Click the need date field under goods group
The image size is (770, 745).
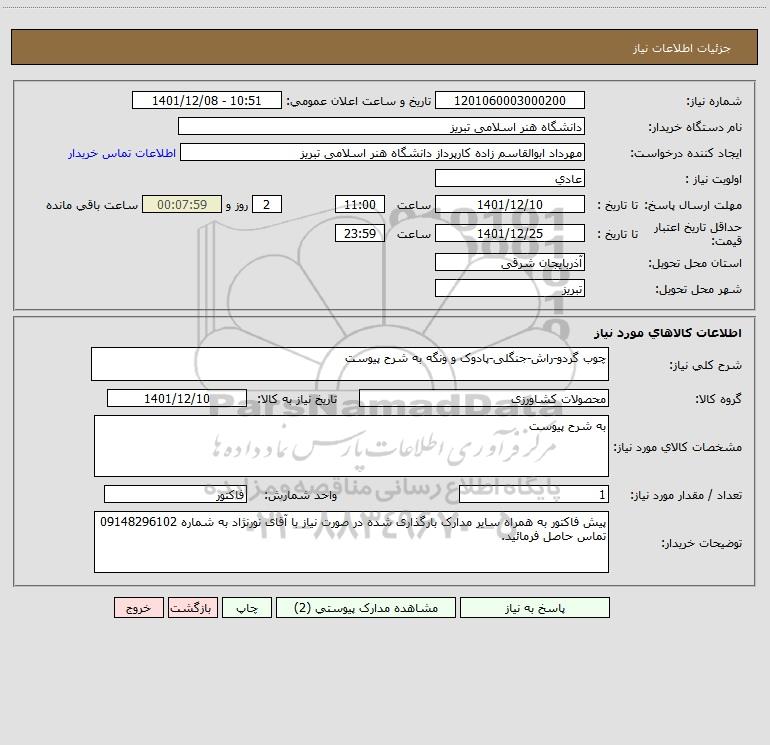coord(177,398)
